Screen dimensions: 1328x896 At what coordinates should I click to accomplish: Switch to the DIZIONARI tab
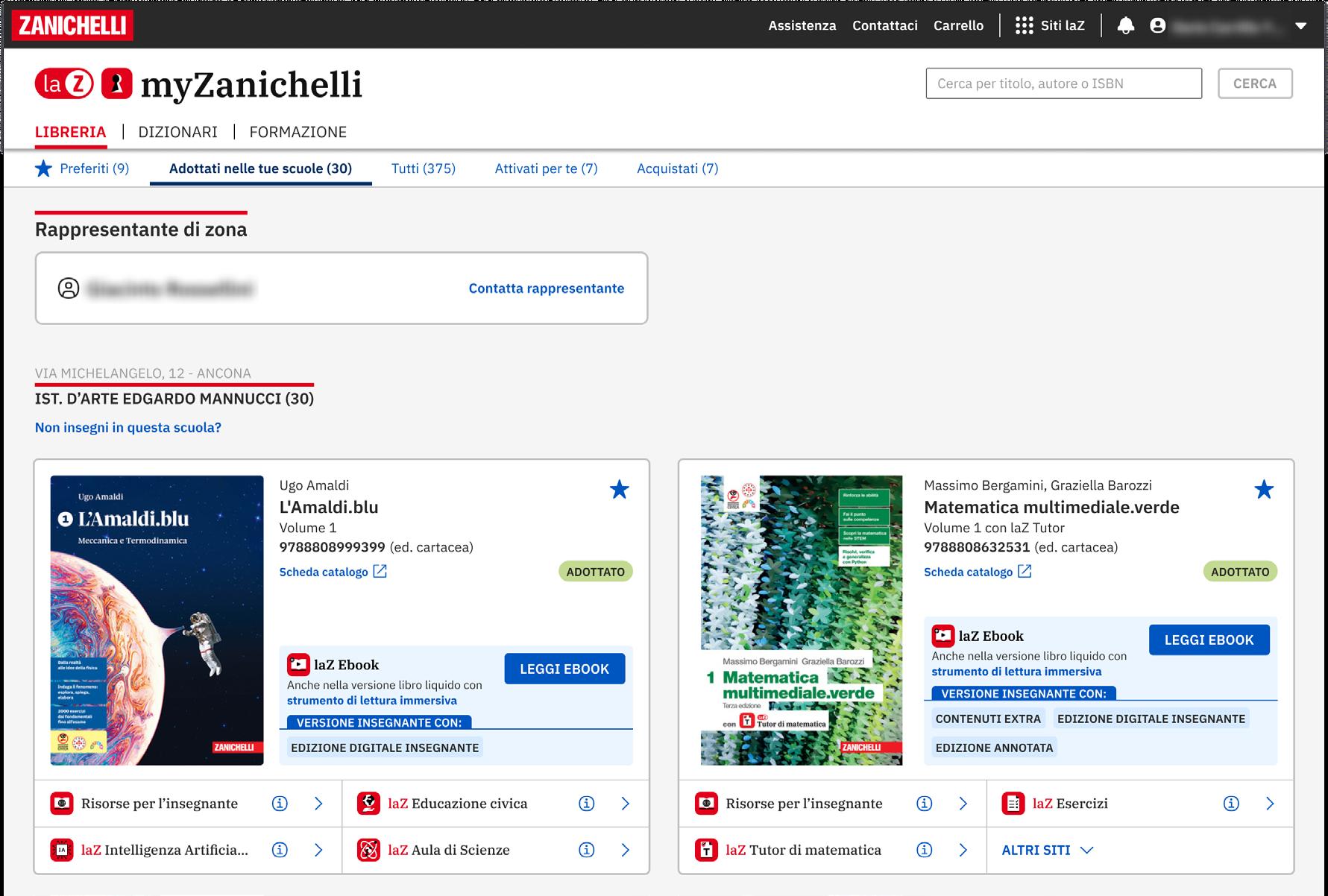click(x=178, y=132)
